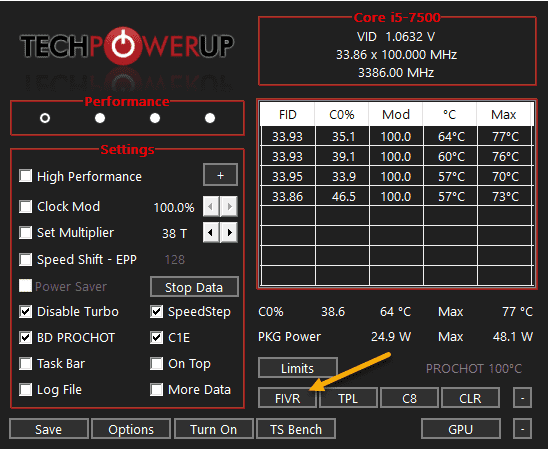Select the first Performance profile radio button
Viewport: 548px width, 449px height.
click(45, 118)
